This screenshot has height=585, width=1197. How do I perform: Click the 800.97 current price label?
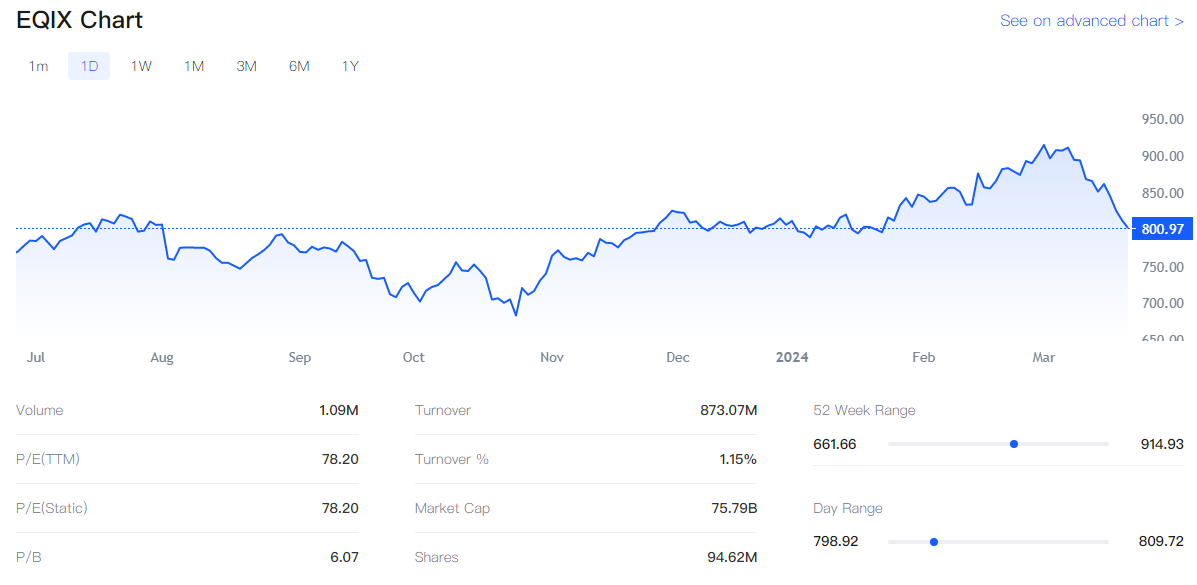click(x=1161, y=229)
